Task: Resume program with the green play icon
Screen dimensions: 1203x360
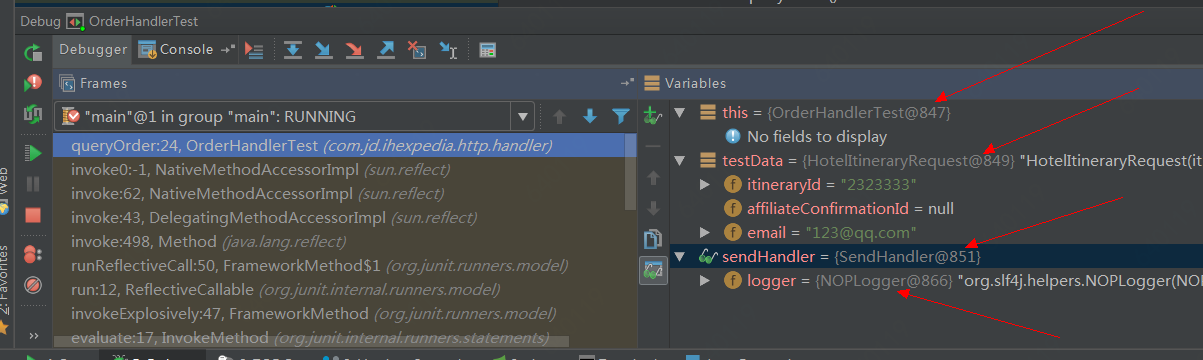Action: [33, 152]
